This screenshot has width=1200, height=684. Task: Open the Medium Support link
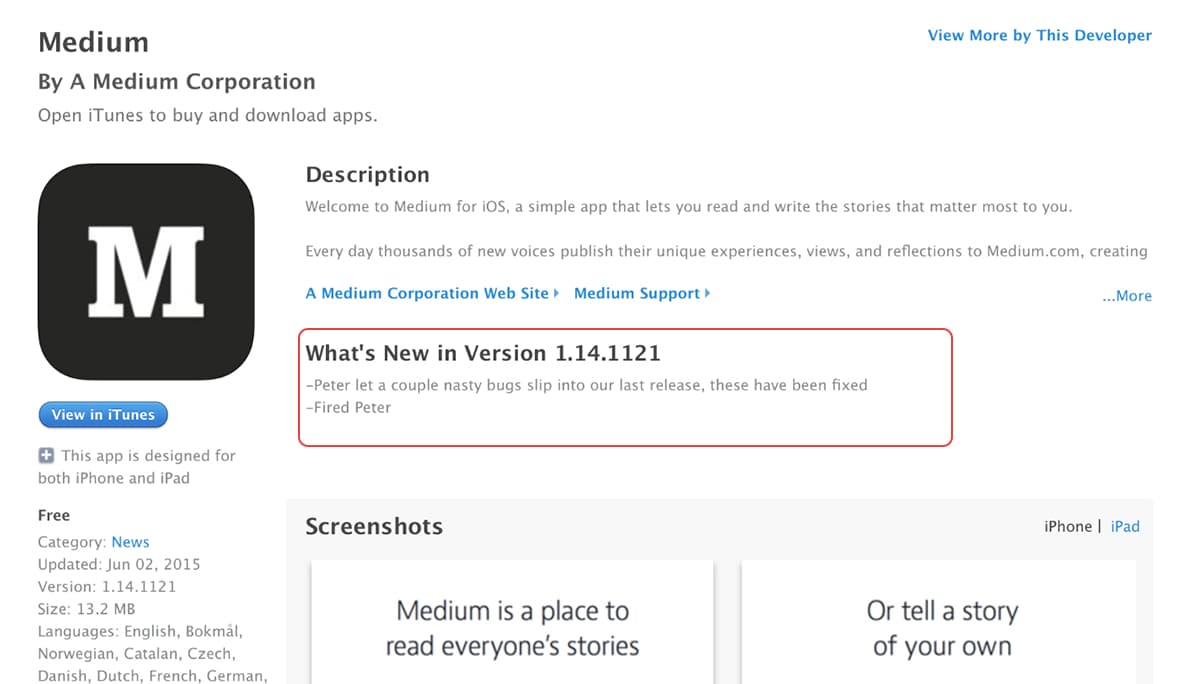[x=636, y=293]
